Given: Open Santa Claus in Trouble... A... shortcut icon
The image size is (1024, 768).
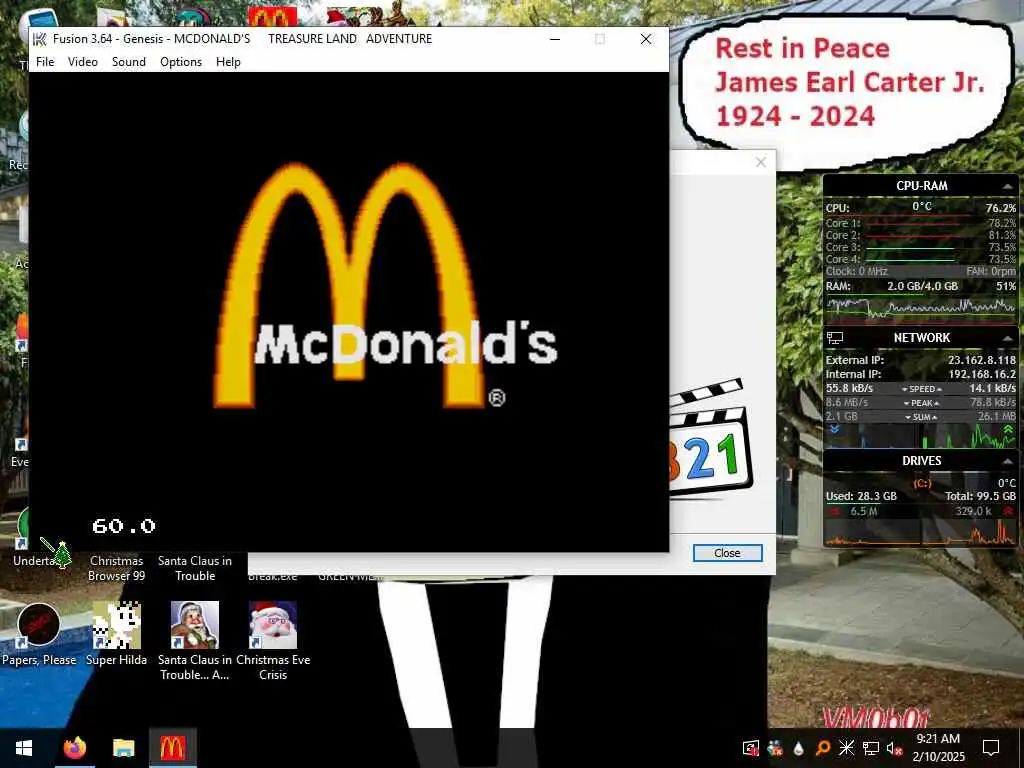Looking at the screenshot, I should tap(195, 626).
